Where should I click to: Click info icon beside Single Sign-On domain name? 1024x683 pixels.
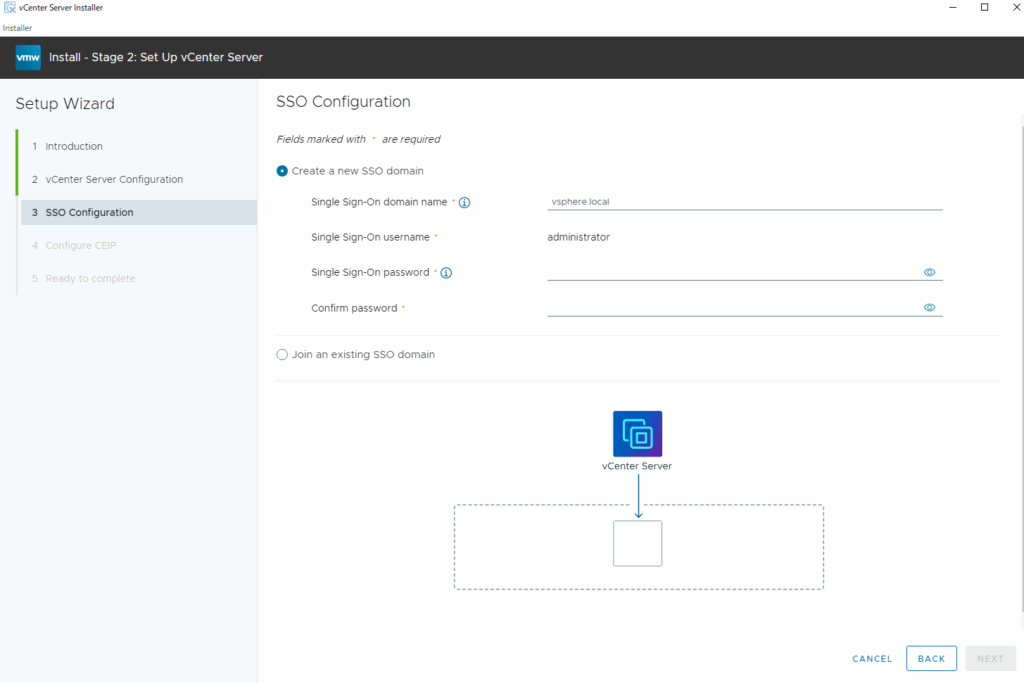pyautogui.click(x=464, y=202)
